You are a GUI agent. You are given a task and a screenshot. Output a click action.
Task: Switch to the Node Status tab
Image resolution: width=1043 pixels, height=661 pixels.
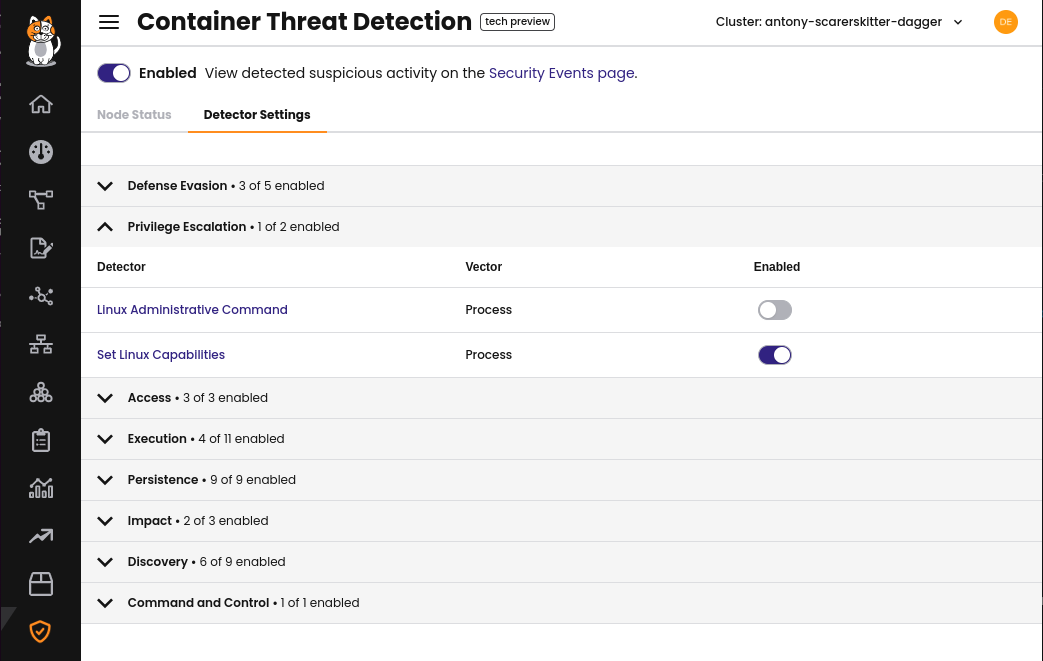pos(134,114)
